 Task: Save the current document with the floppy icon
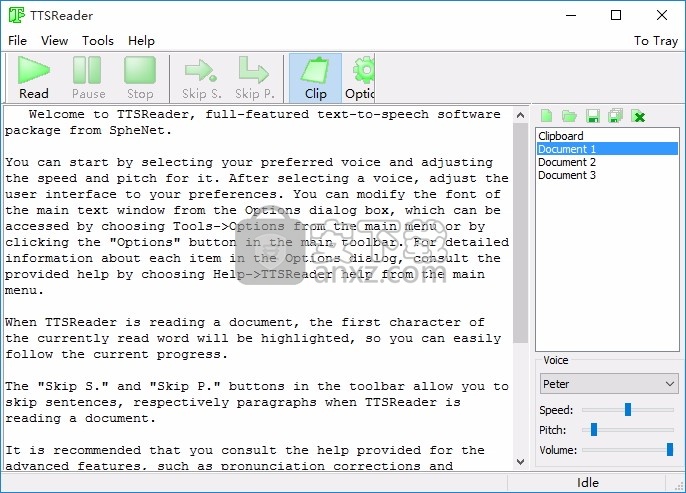(593, 116)
